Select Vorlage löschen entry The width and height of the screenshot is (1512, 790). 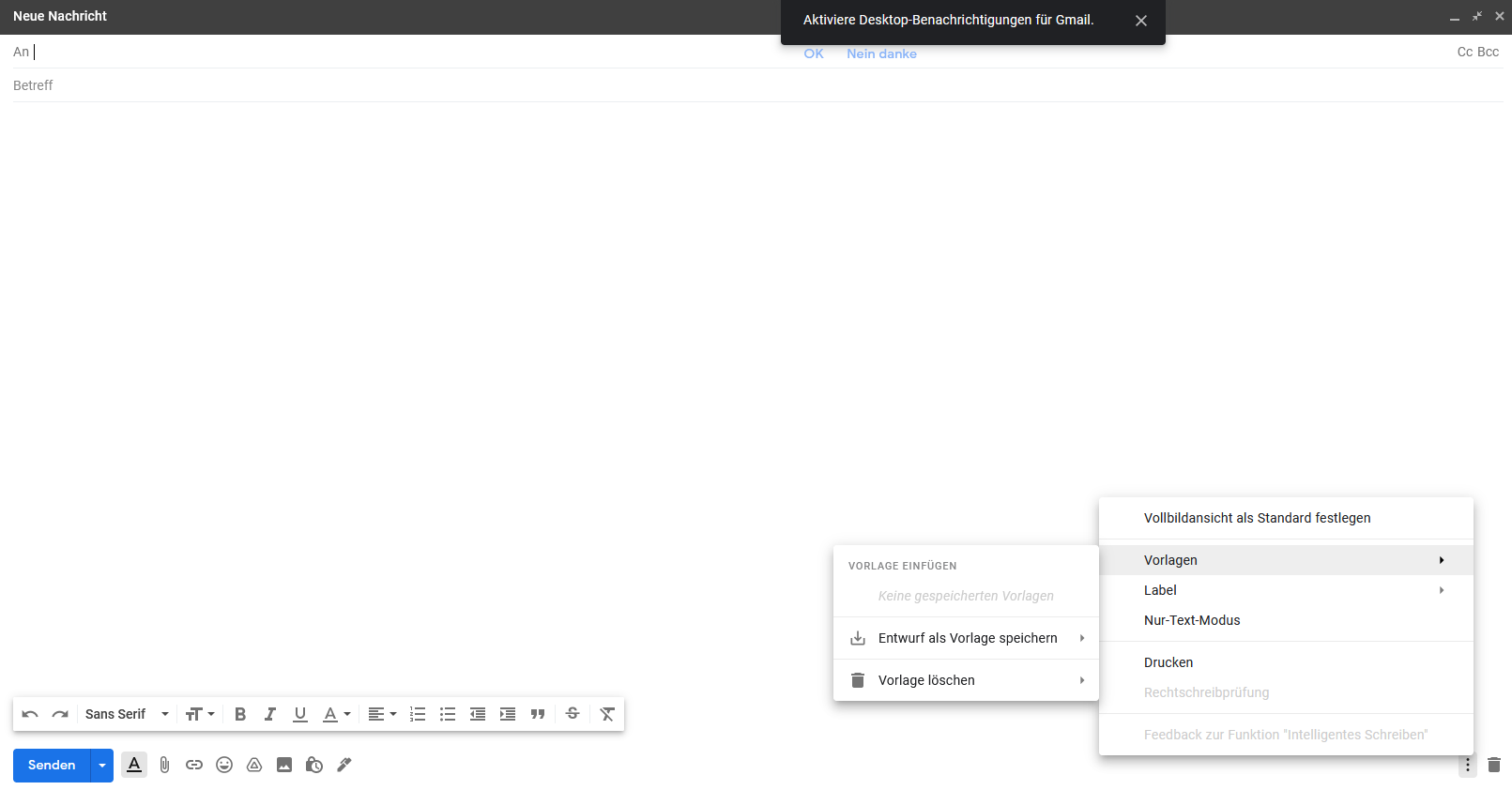(x=966, y=680)
